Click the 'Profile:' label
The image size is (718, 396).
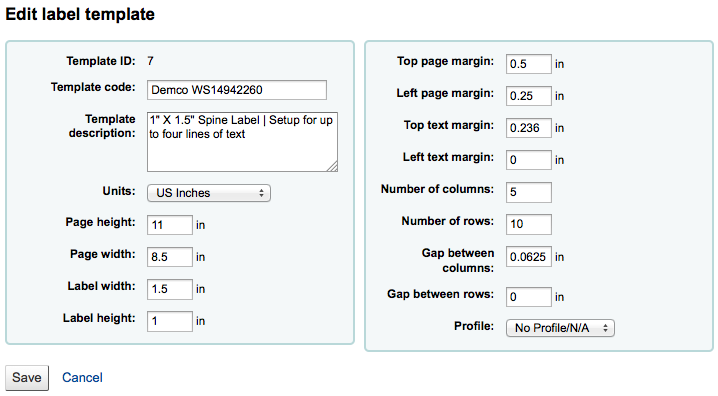pyautogui.click(x=474, y=326)
